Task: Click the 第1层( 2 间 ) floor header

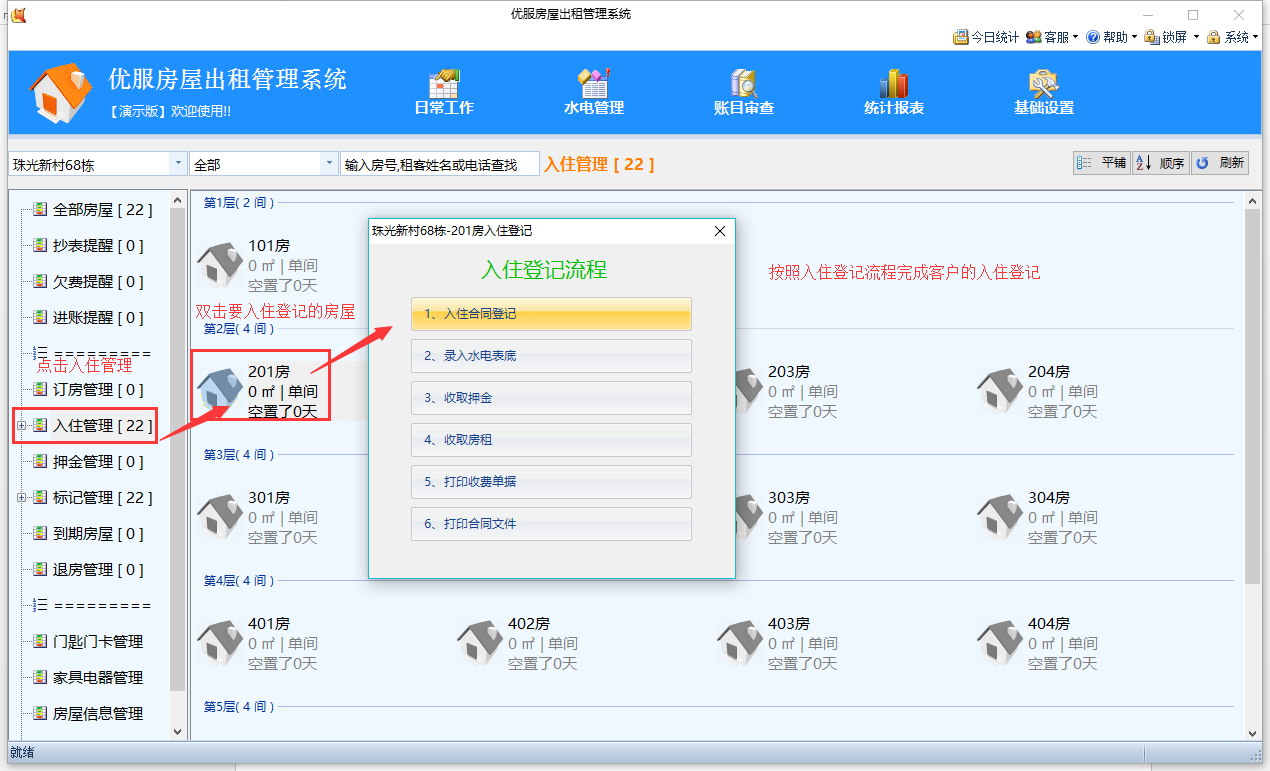Action: pyautogui.click(x=239, y=203)
